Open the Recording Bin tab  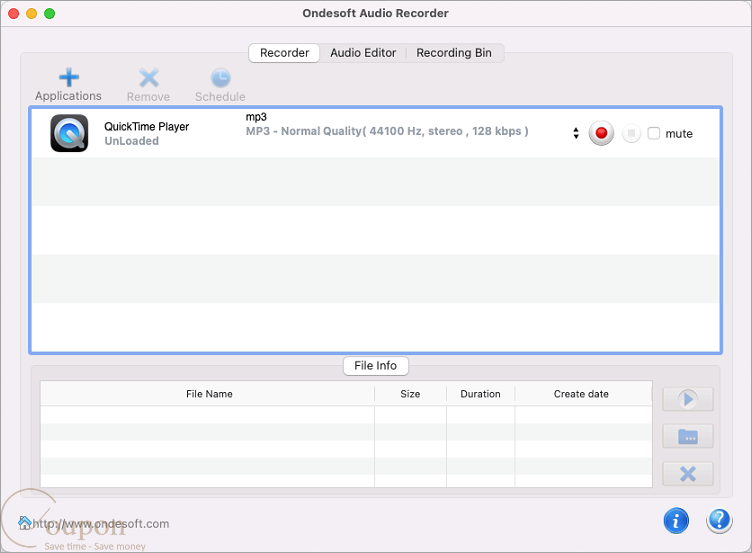pos(454,53)
